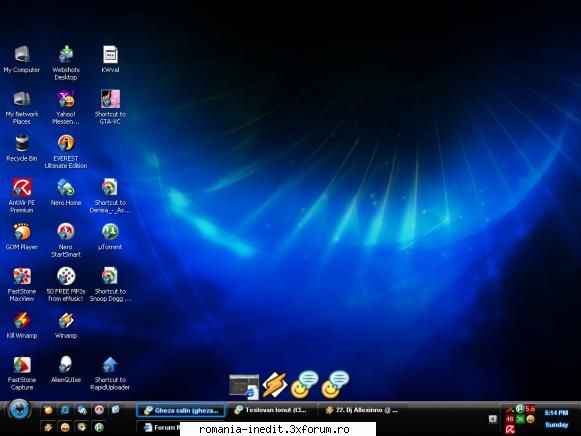The height and width of the screenshot is (436, 581).
Task: Click the Winamp quick launch icon
Action: tap(48, 427)
